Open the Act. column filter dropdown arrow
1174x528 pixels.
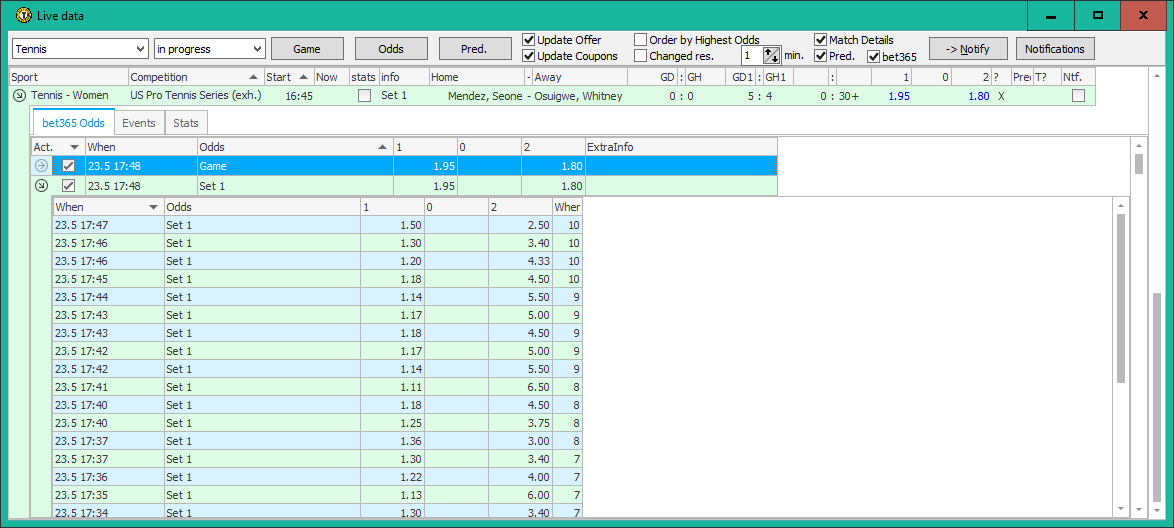(73, 148)
